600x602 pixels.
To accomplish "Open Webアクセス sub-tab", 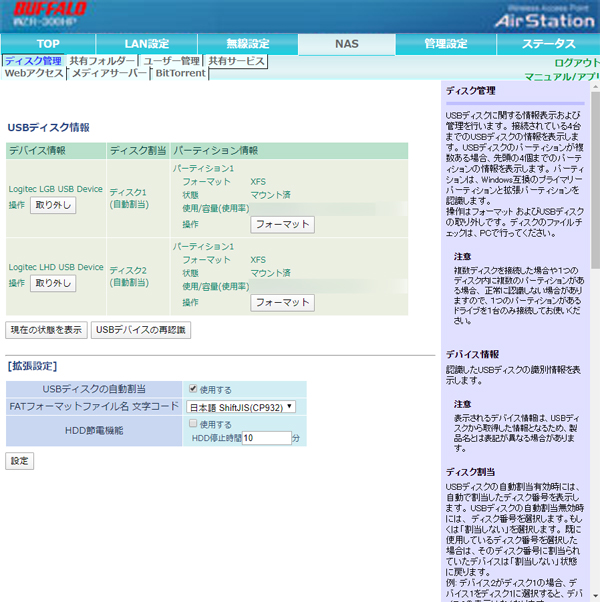I will [x=34, y=73].
